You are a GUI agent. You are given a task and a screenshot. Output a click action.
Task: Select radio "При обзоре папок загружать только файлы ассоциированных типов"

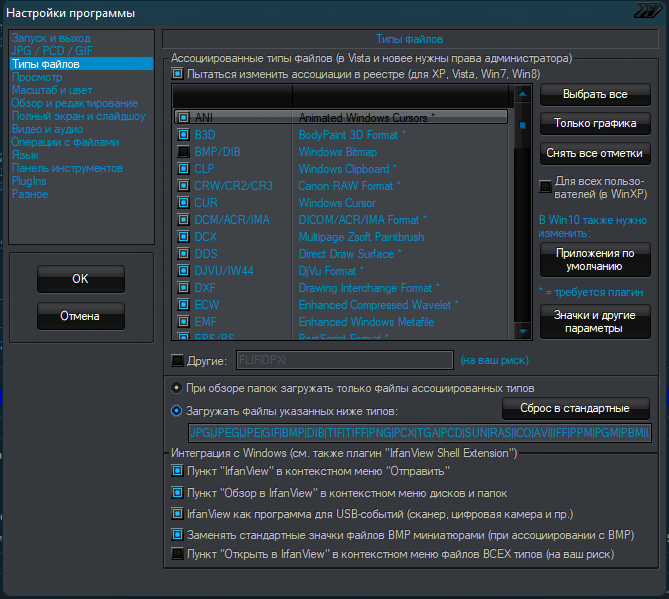click(177, 387)
